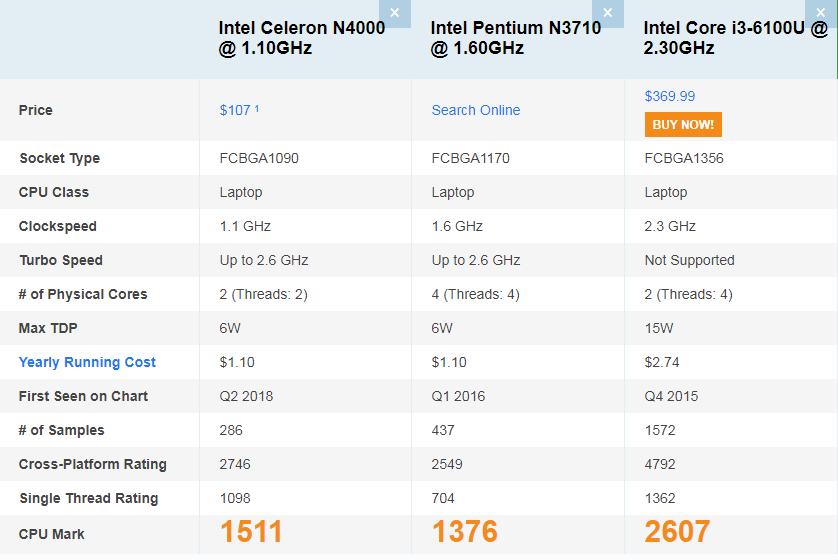Click the 1511 CPU Mark score
Image resolution: width=838 pixels, height=560 pixels.
tap(252, 532)
